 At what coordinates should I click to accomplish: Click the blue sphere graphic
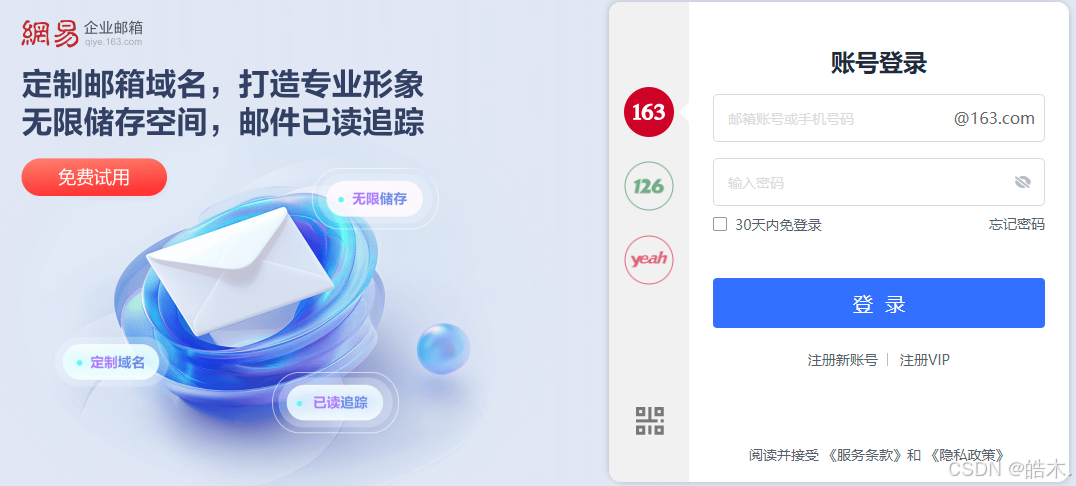pos(443,349)
